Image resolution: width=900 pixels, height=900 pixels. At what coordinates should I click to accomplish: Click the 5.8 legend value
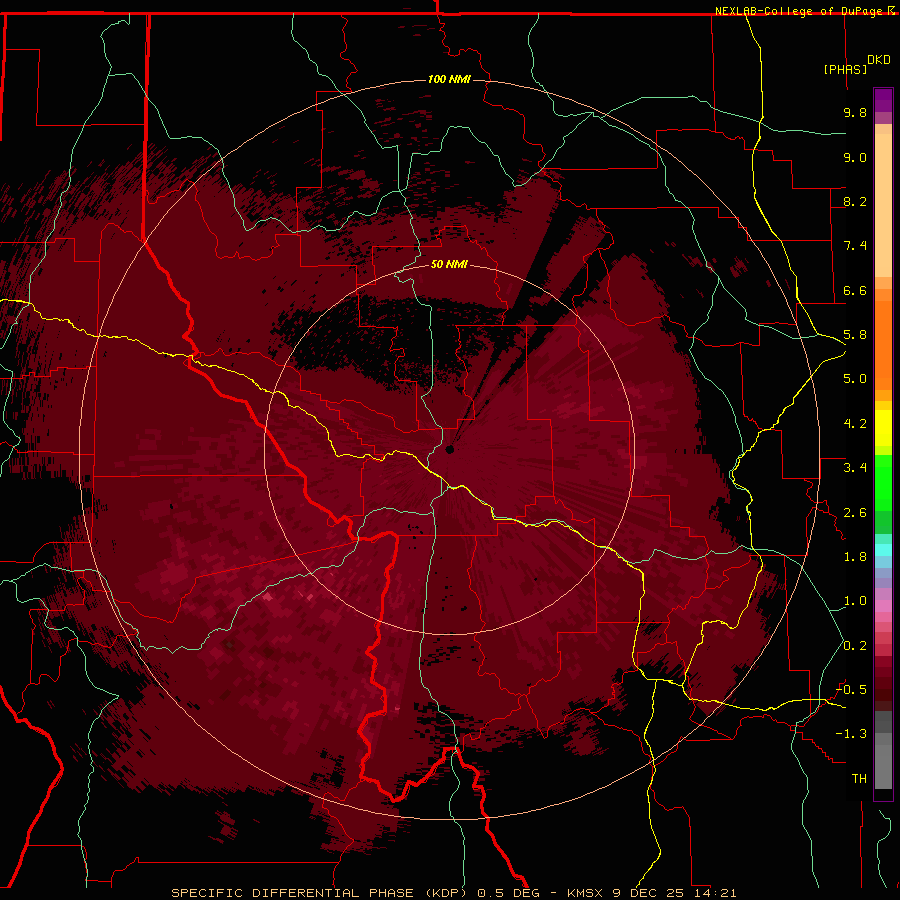tap(855, 335)
